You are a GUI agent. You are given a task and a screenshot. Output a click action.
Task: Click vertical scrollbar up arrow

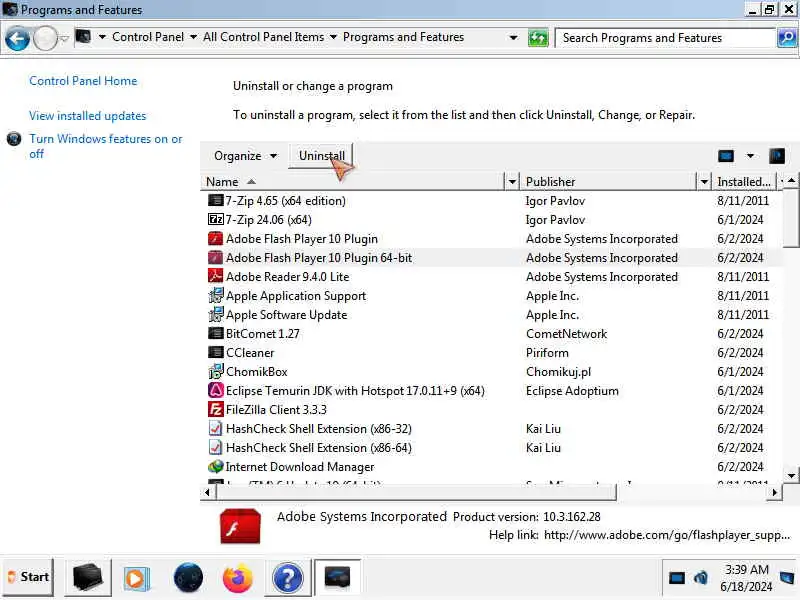[791, 181]
